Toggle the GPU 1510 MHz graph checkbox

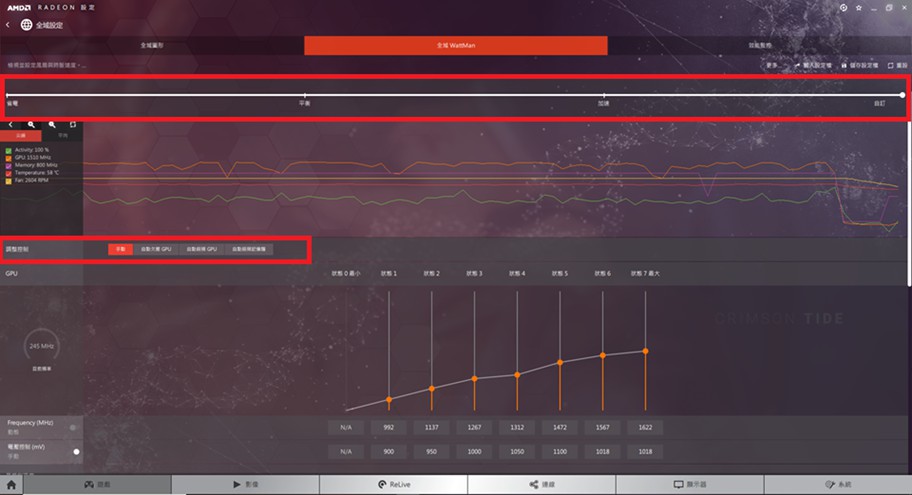(x=9, y=158)
